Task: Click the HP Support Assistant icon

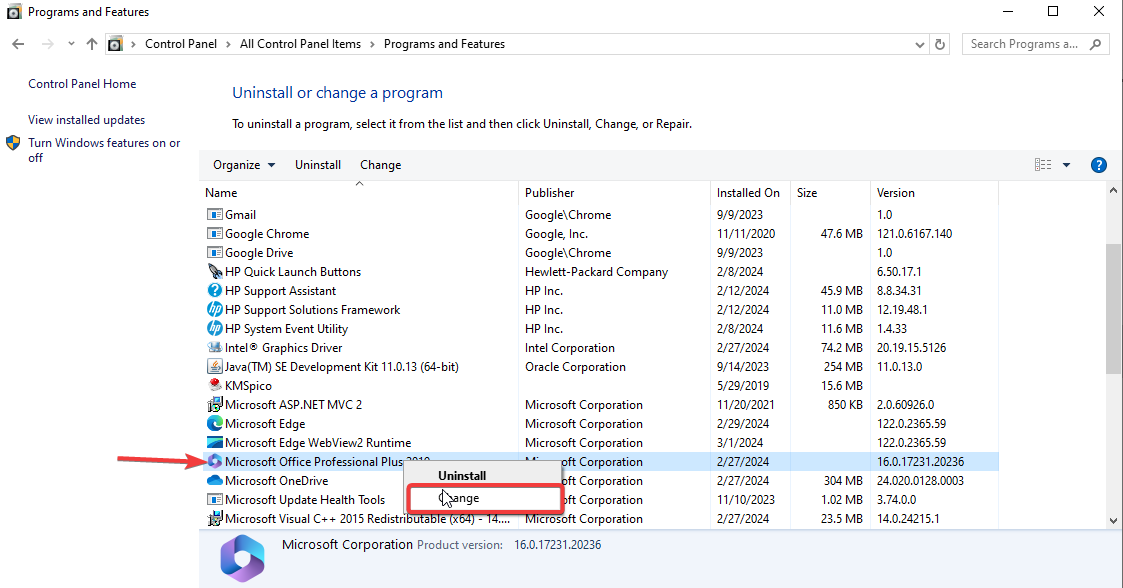Action: click(x=215, y=290)
